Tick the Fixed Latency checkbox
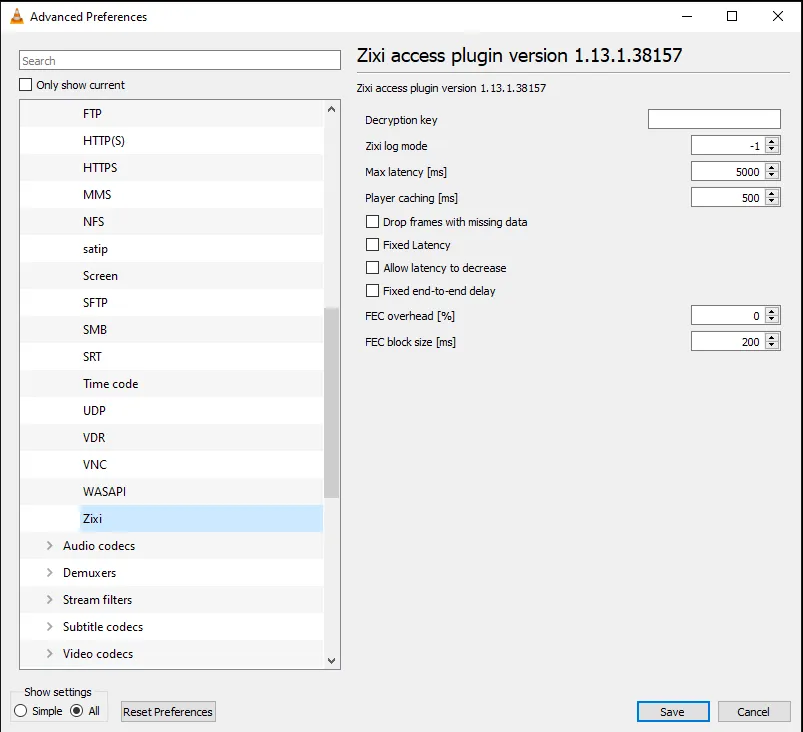The height and width of the screenshot is (732, 803). pos(372,245)
